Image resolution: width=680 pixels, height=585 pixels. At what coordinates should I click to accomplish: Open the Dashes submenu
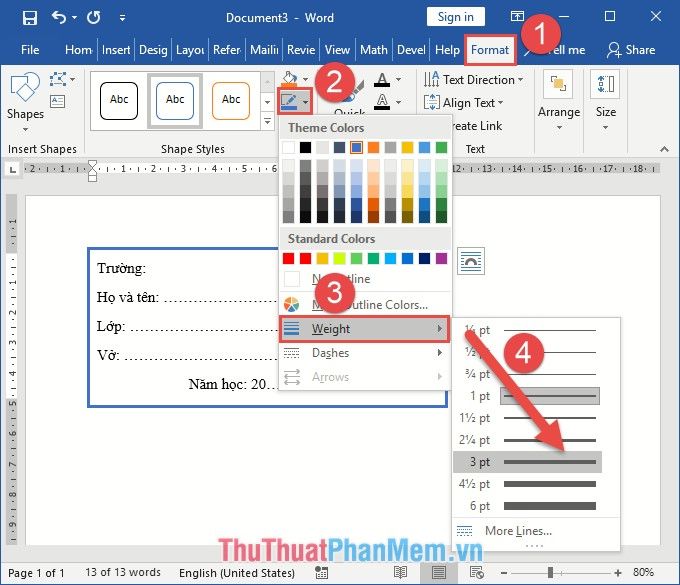coord(364,353)
